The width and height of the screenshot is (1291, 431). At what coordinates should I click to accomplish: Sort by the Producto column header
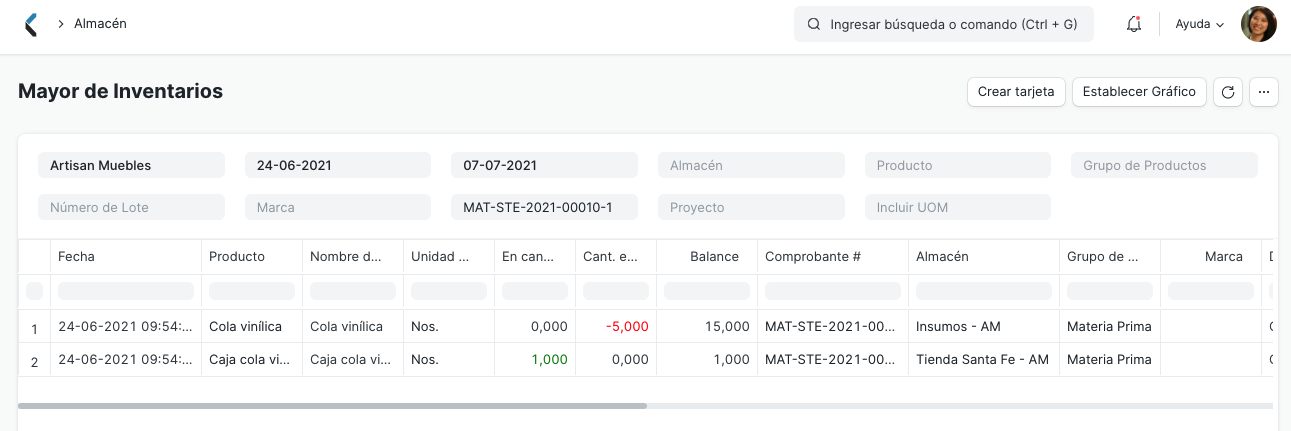(252, 257)
